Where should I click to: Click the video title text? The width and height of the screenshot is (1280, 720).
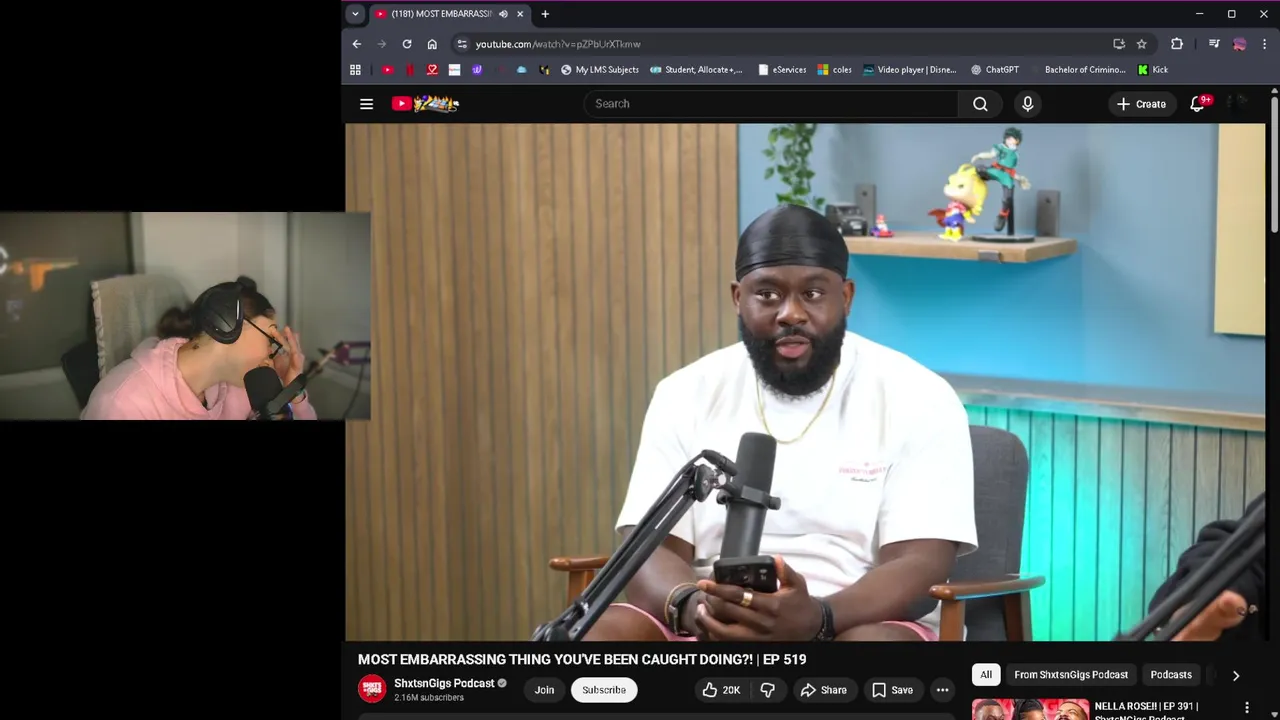click(x=582, y=660)
